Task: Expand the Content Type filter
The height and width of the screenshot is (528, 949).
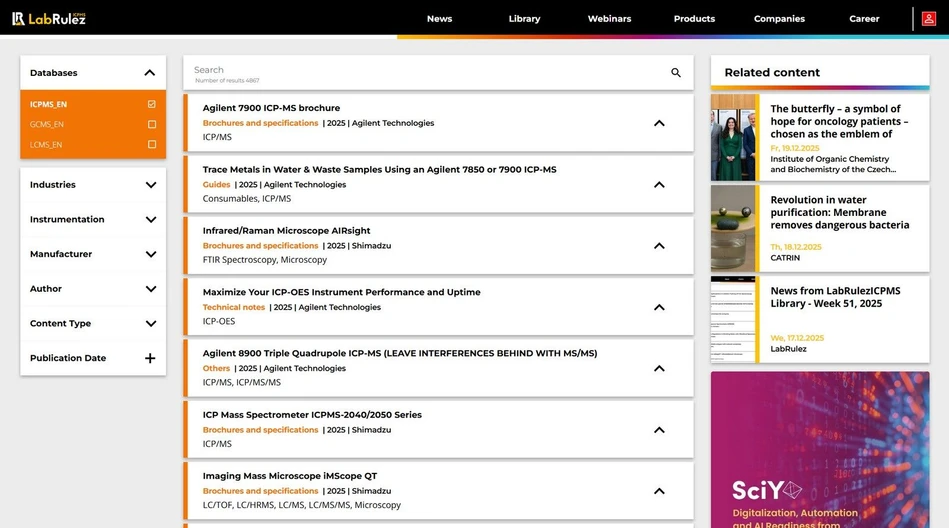Action: tap(151, 323)
